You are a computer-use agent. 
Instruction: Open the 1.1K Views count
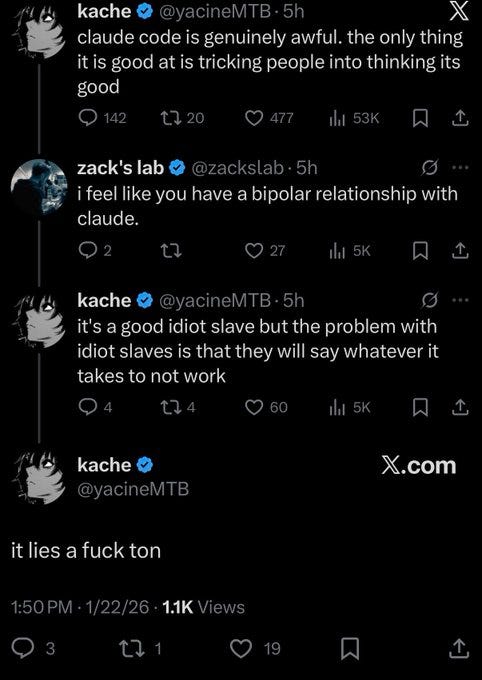[x=203, y=607]
